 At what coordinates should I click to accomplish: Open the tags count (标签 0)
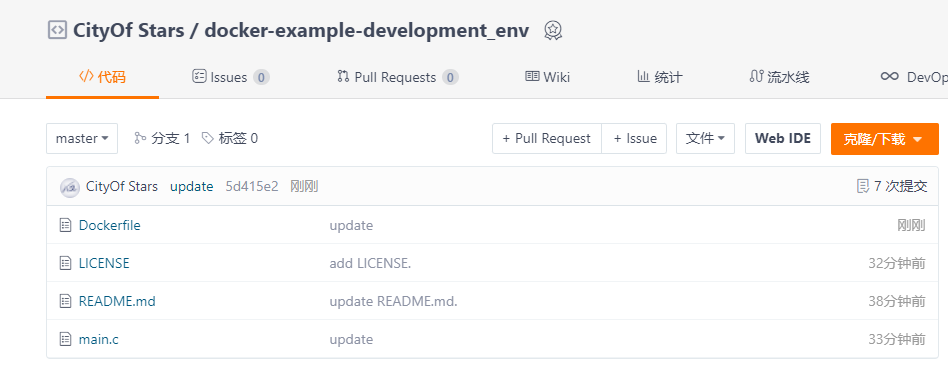tap(230, 138)
